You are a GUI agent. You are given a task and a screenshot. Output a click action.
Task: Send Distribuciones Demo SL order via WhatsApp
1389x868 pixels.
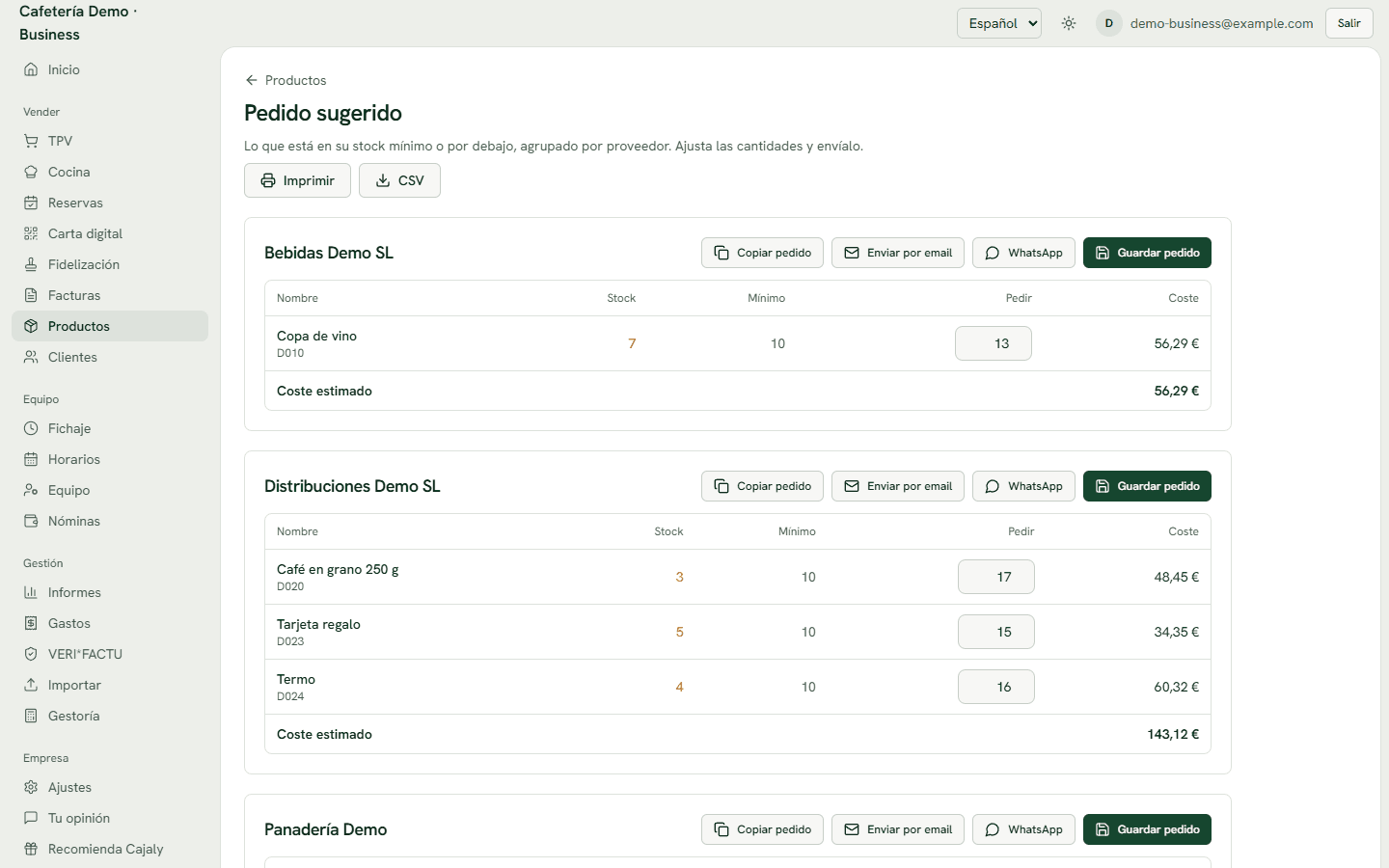pos(1023,486)
